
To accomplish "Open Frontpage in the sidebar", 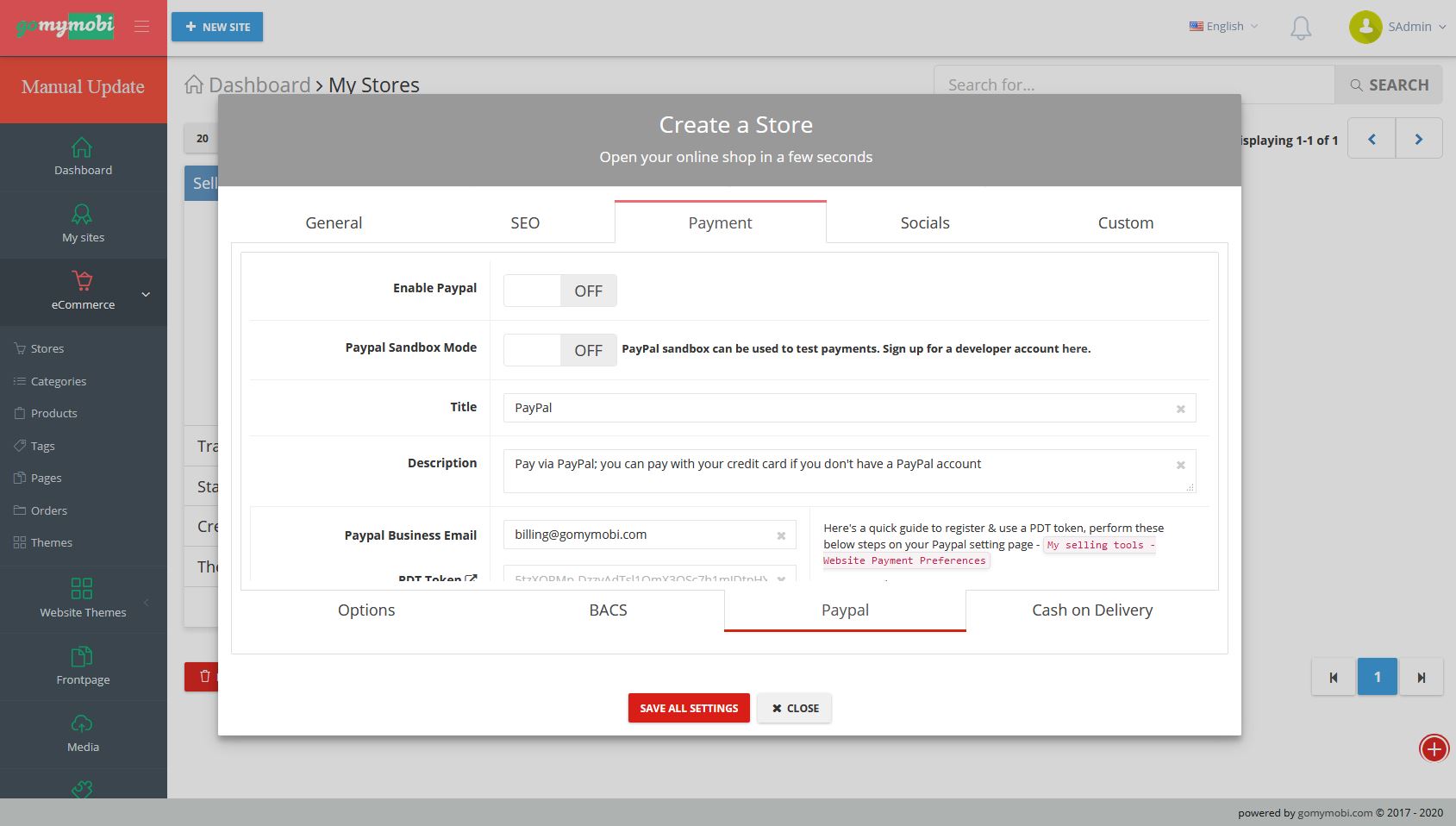I will (83, 666).
